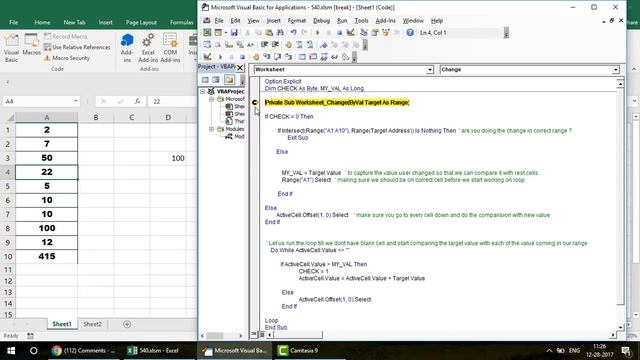
Task: Open COM Add-ins from the Excel ribbon
Action: pyautogui.click(x=170, y=48)
